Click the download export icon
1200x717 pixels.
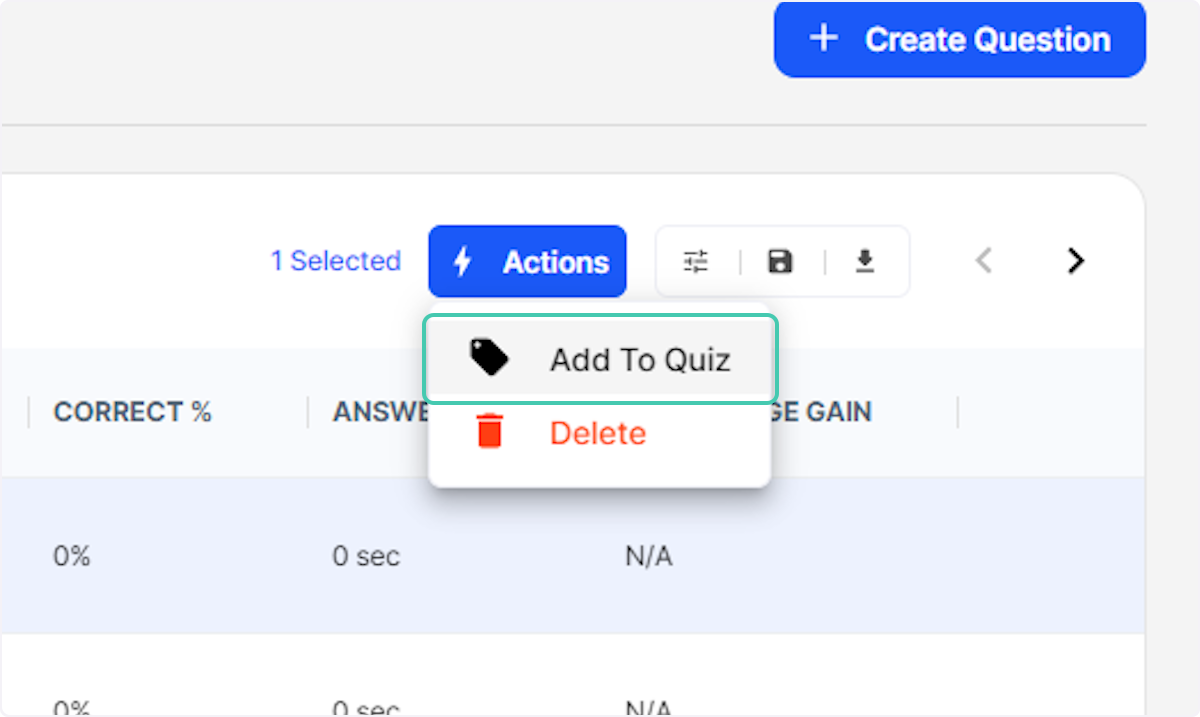pos(865,261)
